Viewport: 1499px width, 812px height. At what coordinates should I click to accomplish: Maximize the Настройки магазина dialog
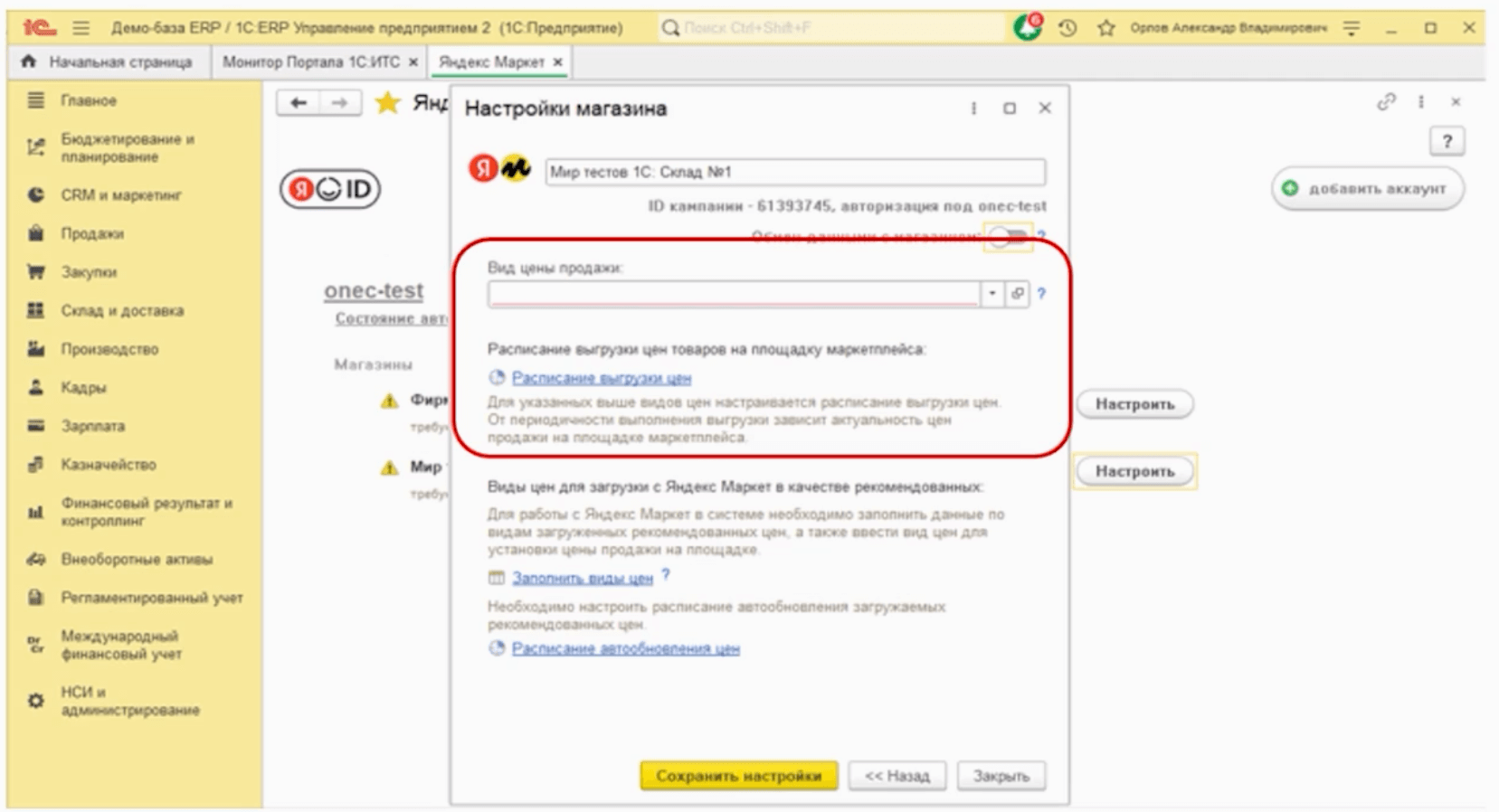1010,109
